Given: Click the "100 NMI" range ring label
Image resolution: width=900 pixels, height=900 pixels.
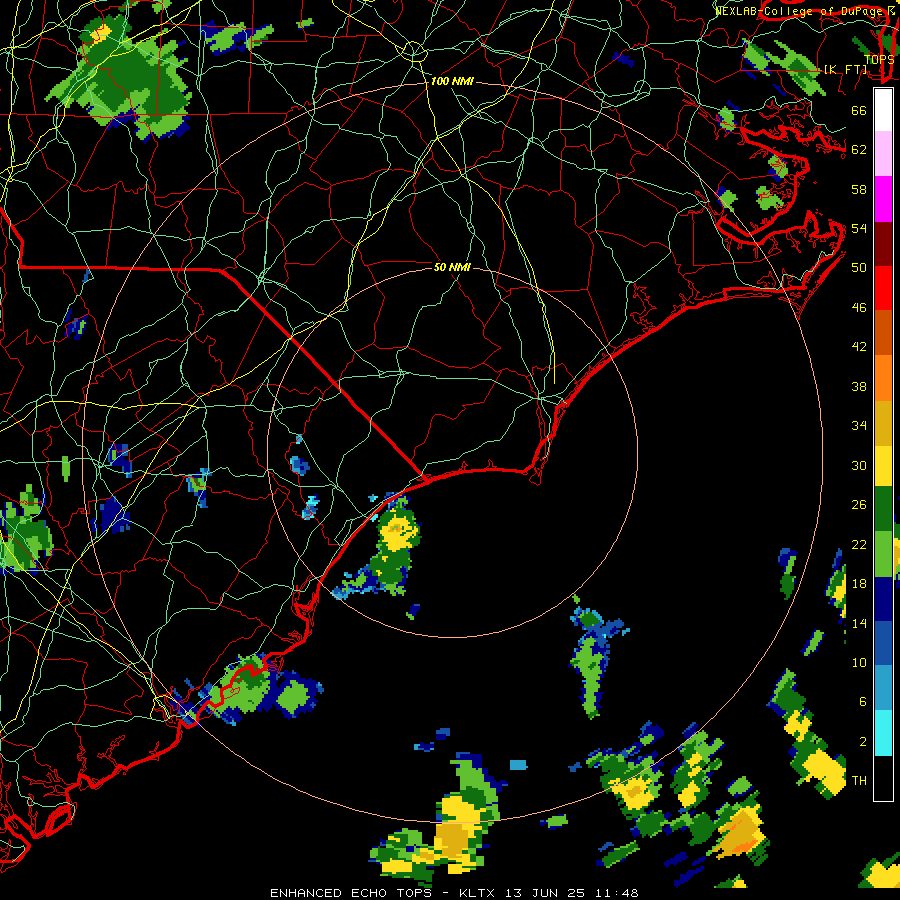Looking at the screenshot, I should [452, 82].
